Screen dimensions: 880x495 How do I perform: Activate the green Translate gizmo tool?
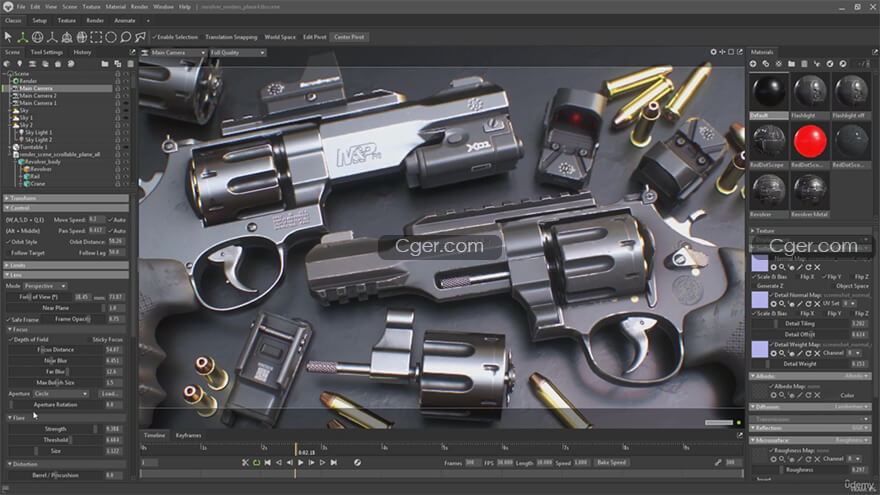coord(22,37)
